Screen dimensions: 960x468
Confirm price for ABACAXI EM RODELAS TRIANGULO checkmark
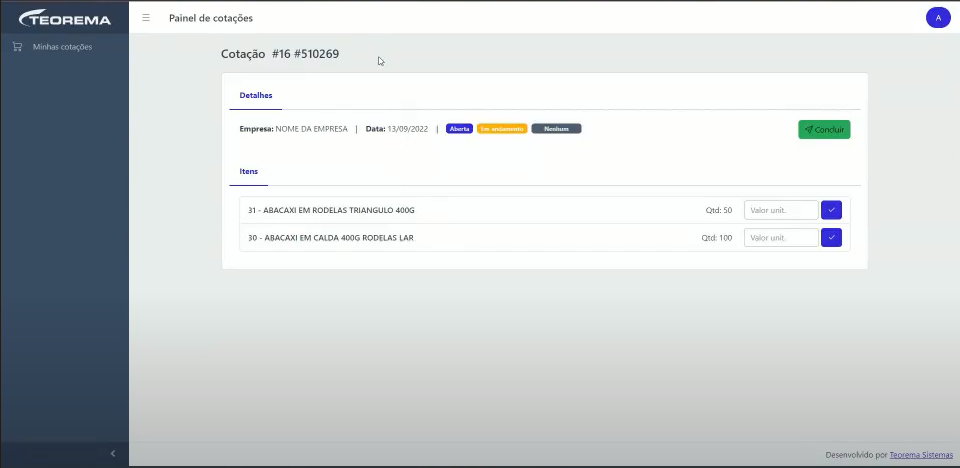click(831, 210)
